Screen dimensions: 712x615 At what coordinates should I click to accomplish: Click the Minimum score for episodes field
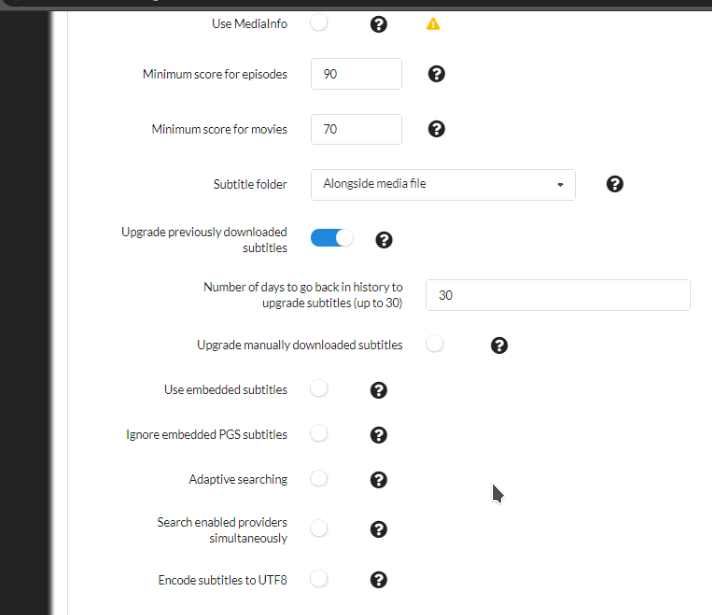(356, 74)
